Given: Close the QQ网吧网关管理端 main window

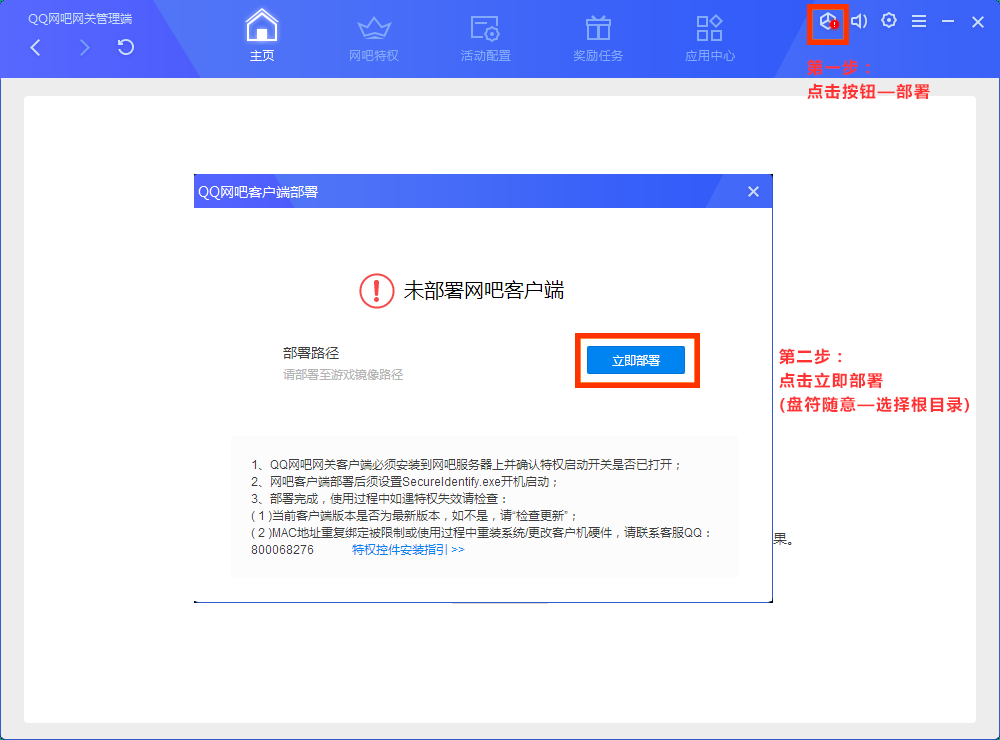Looking at the screenshot, I should [x=978, y=22].
